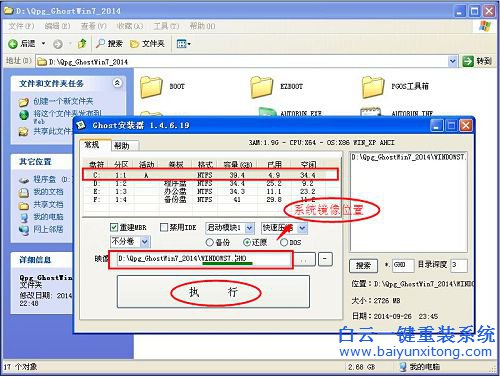
Task: Click the large Execute button
Action: pyautogui.click(x=213, y=292)
